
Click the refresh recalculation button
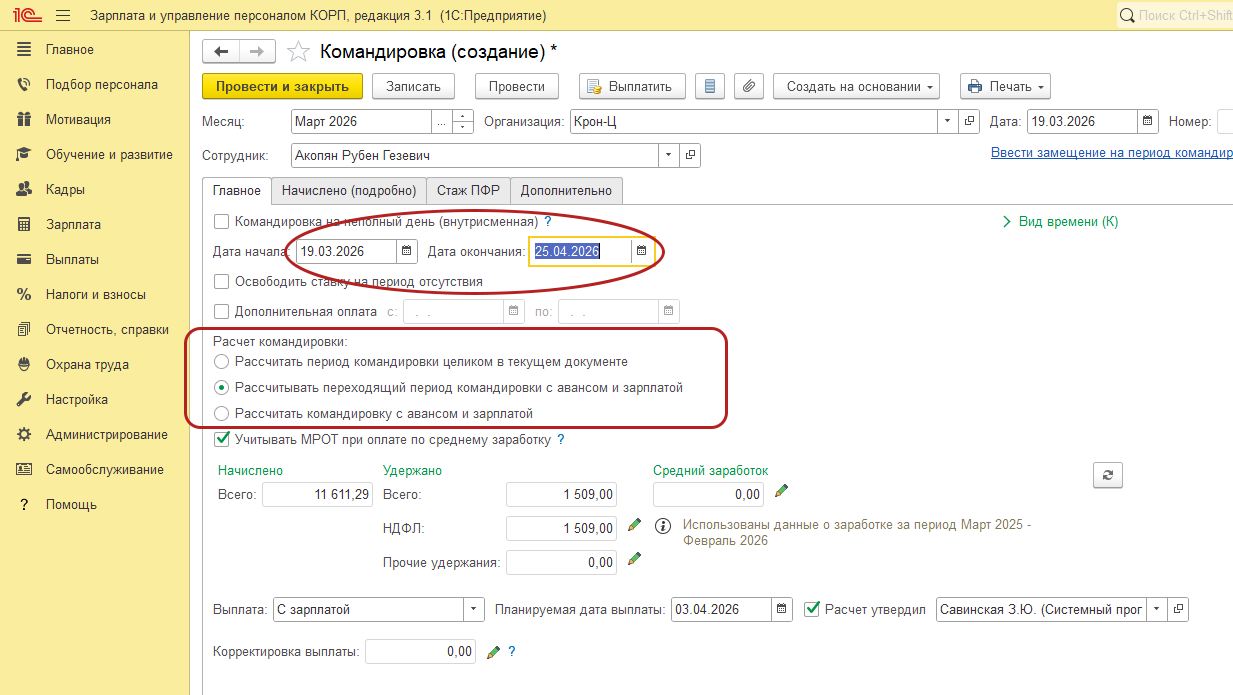click(x=1107, y=475)
